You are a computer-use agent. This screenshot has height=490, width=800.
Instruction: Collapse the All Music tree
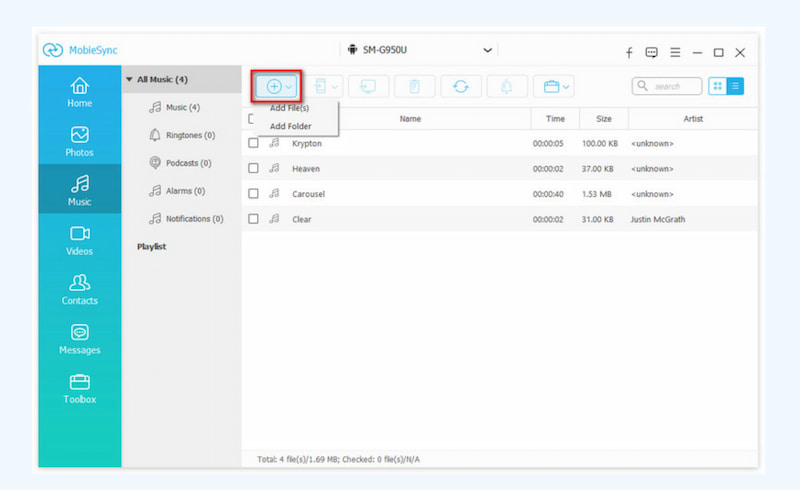[129, 79]
